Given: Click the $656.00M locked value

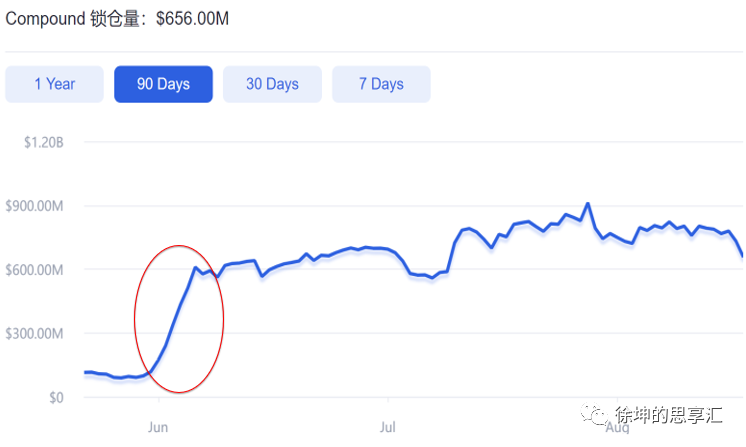Looking at the screenshot, I should (191, 19).
